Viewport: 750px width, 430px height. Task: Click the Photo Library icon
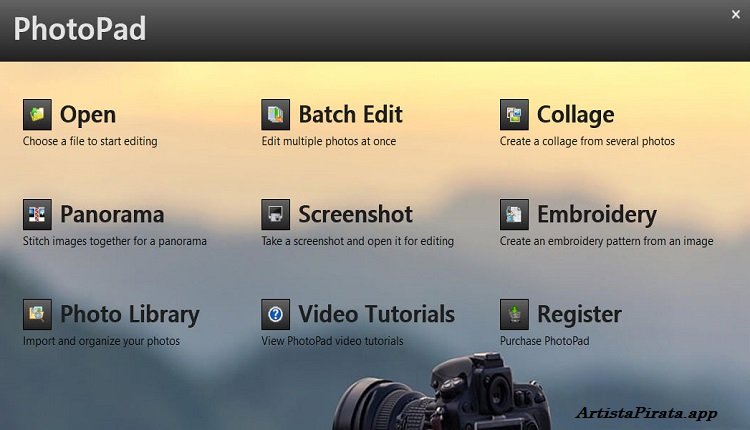click(x=37, y=315)
